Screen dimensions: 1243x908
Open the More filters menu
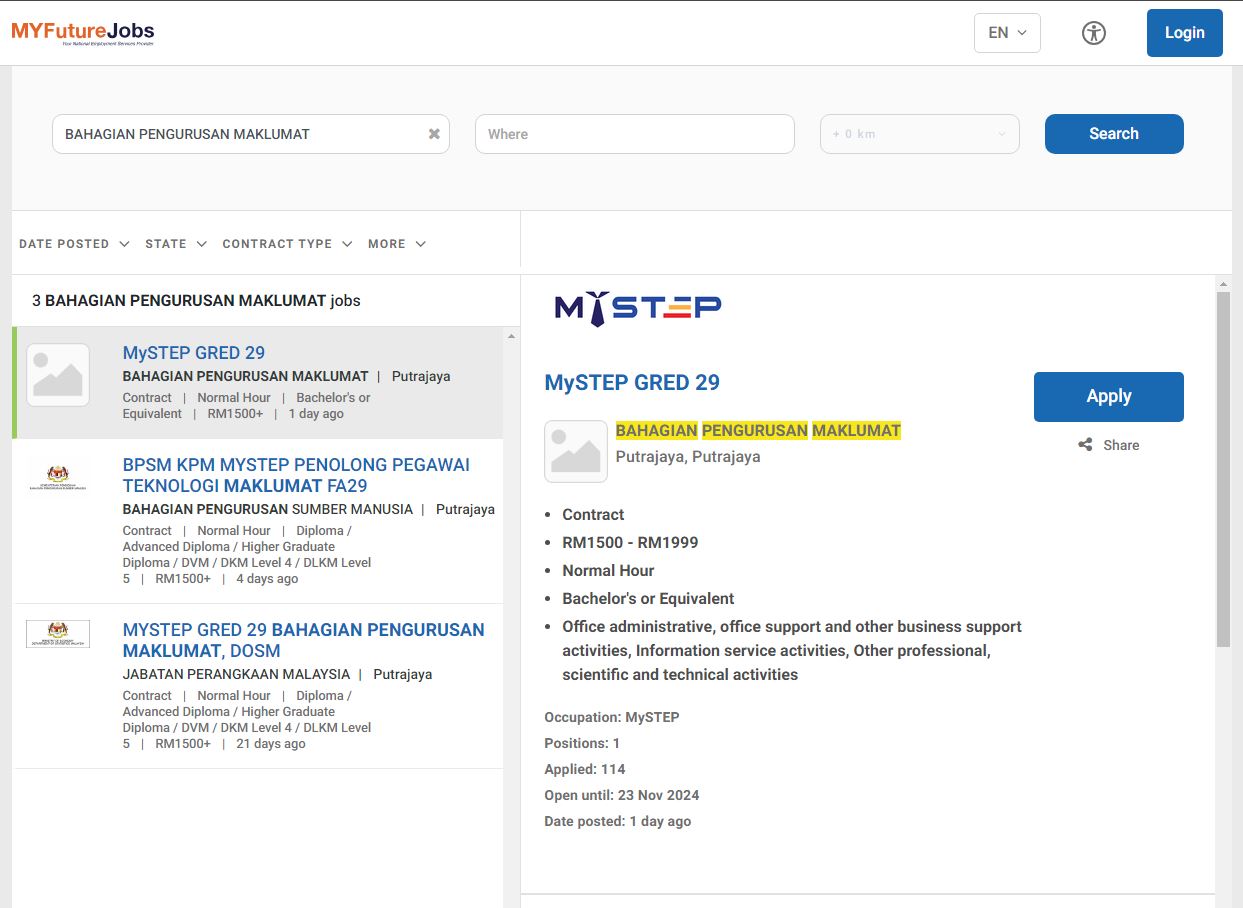pos(397,244)
